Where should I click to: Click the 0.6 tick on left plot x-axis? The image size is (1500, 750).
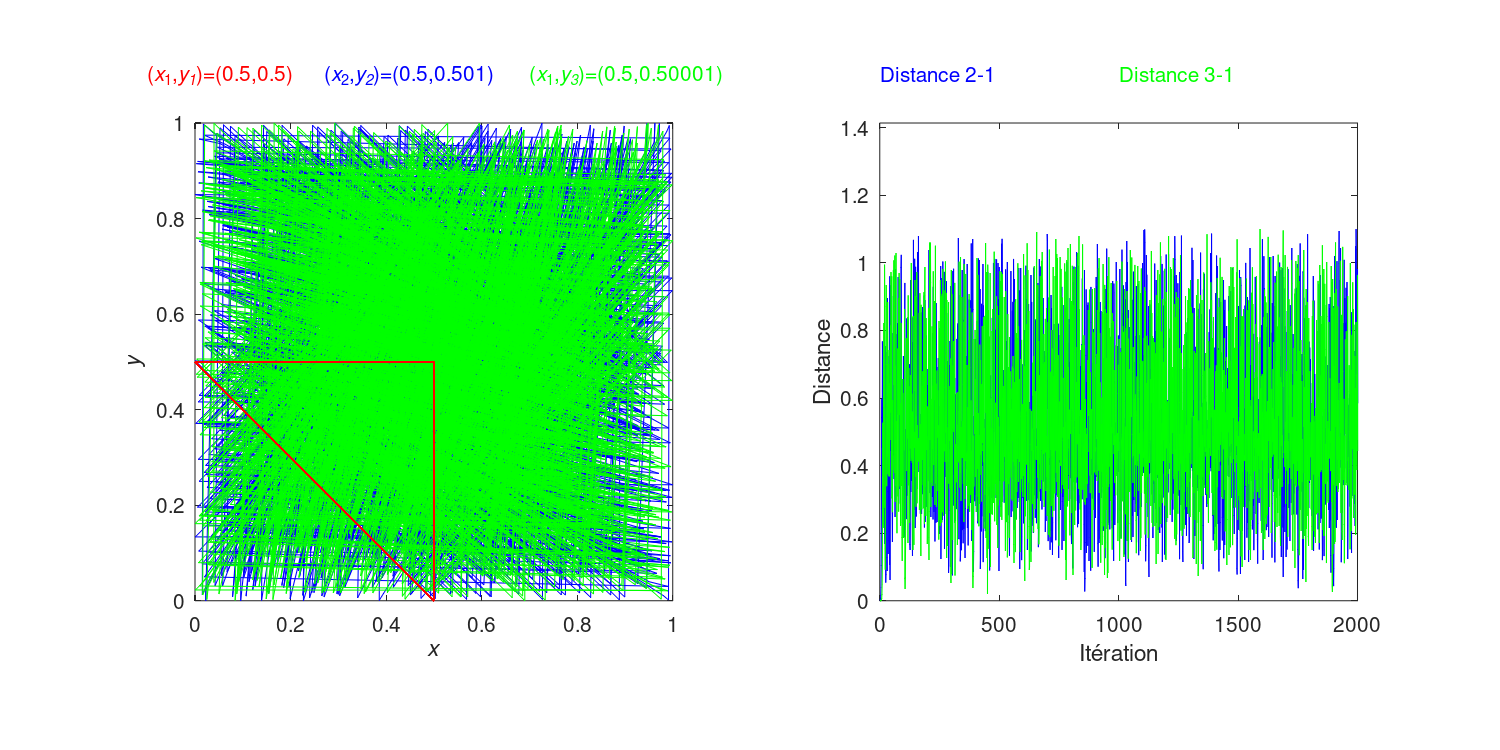pos(481,625)
